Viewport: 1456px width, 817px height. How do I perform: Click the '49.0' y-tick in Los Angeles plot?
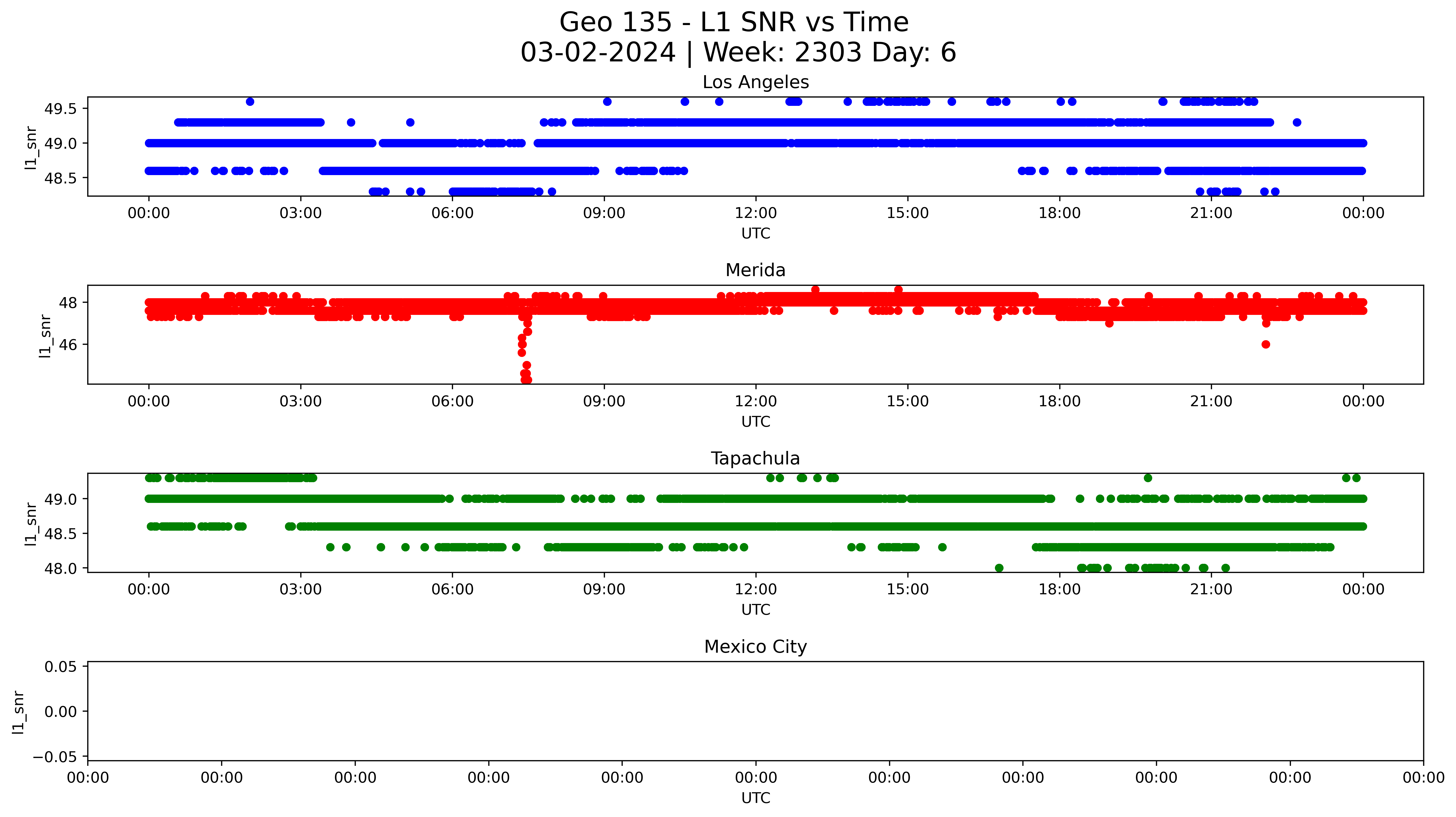(61, 144)
